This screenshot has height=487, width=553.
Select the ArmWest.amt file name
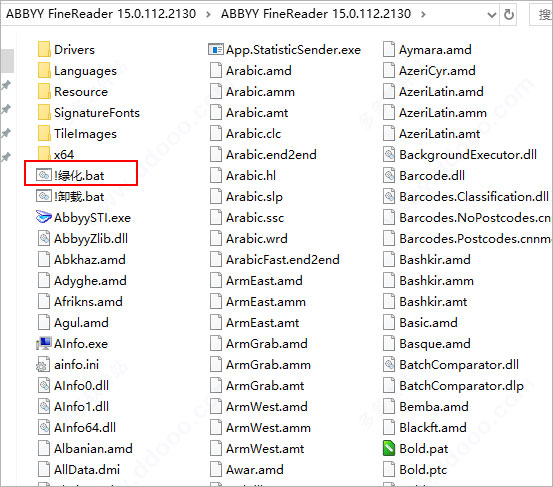[265, 449]
